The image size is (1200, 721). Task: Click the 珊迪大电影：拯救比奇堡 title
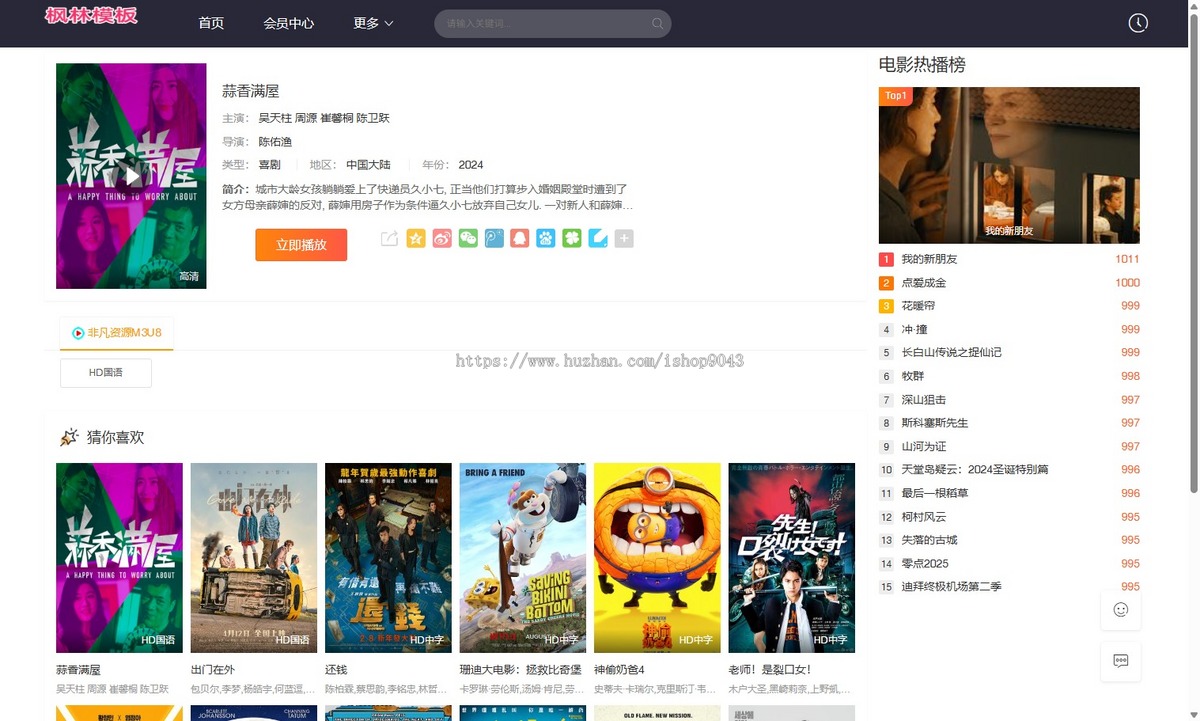pos(523,670)
